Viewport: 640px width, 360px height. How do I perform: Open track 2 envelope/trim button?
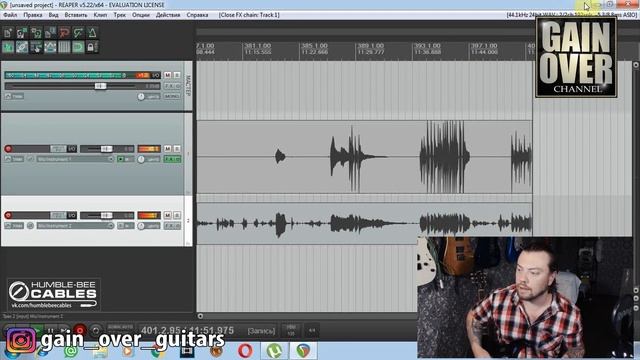click(14, 225)
